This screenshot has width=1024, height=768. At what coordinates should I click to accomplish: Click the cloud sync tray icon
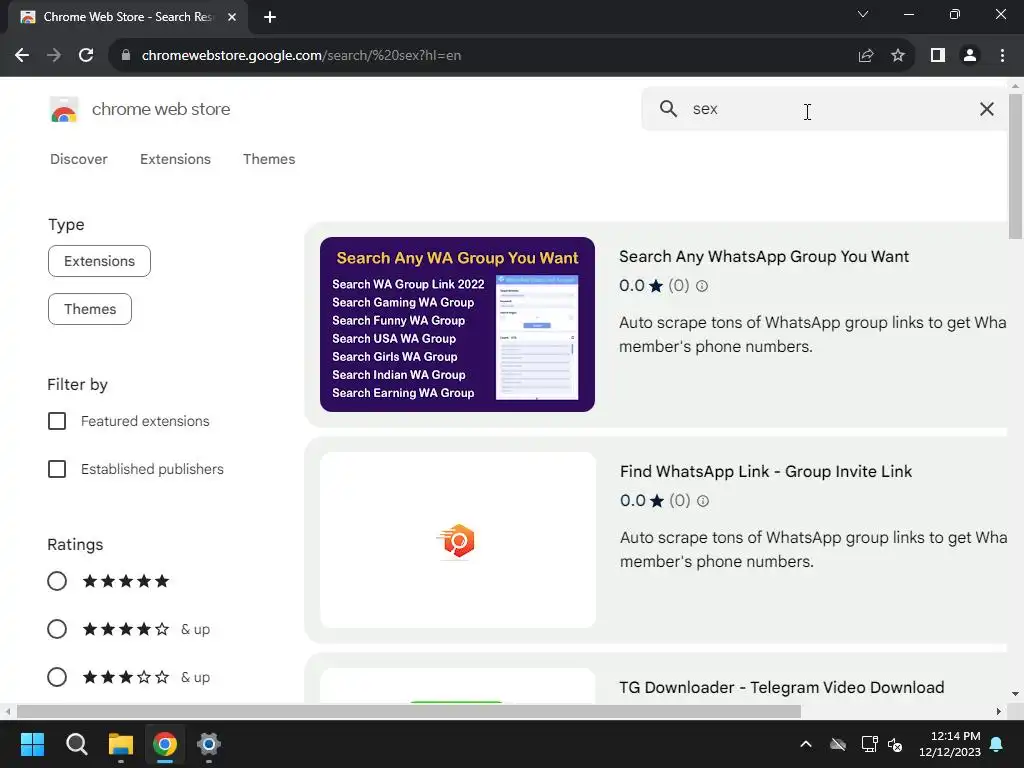click(838, 744)
